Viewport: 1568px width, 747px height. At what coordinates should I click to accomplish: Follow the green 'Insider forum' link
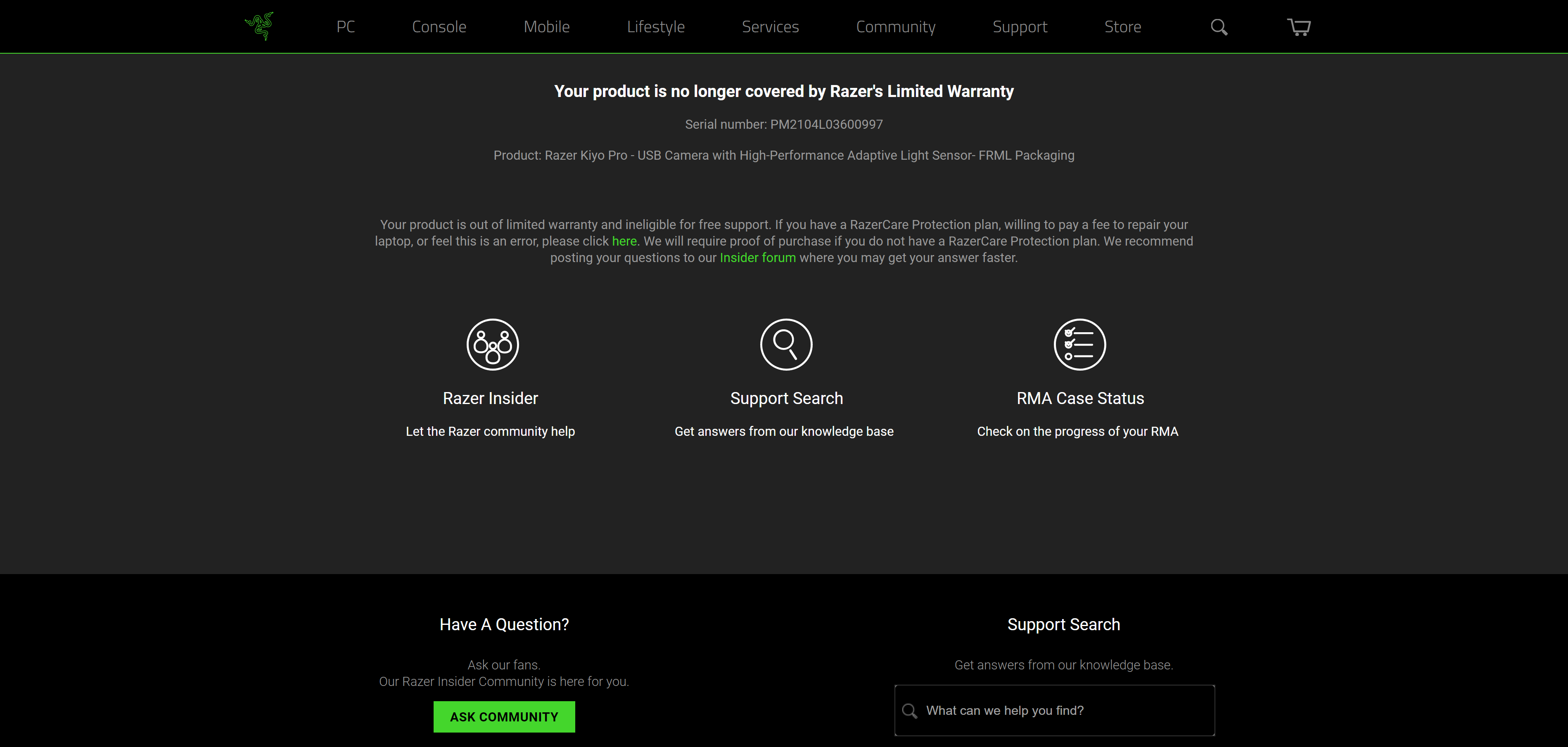click(757, 257)
